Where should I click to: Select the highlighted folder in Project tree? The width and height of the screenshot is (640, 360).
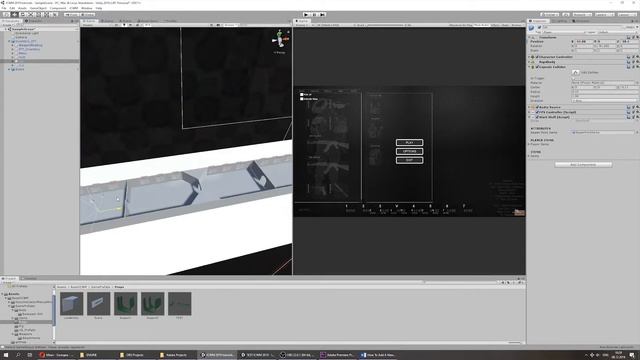click(x=26, y=322)
